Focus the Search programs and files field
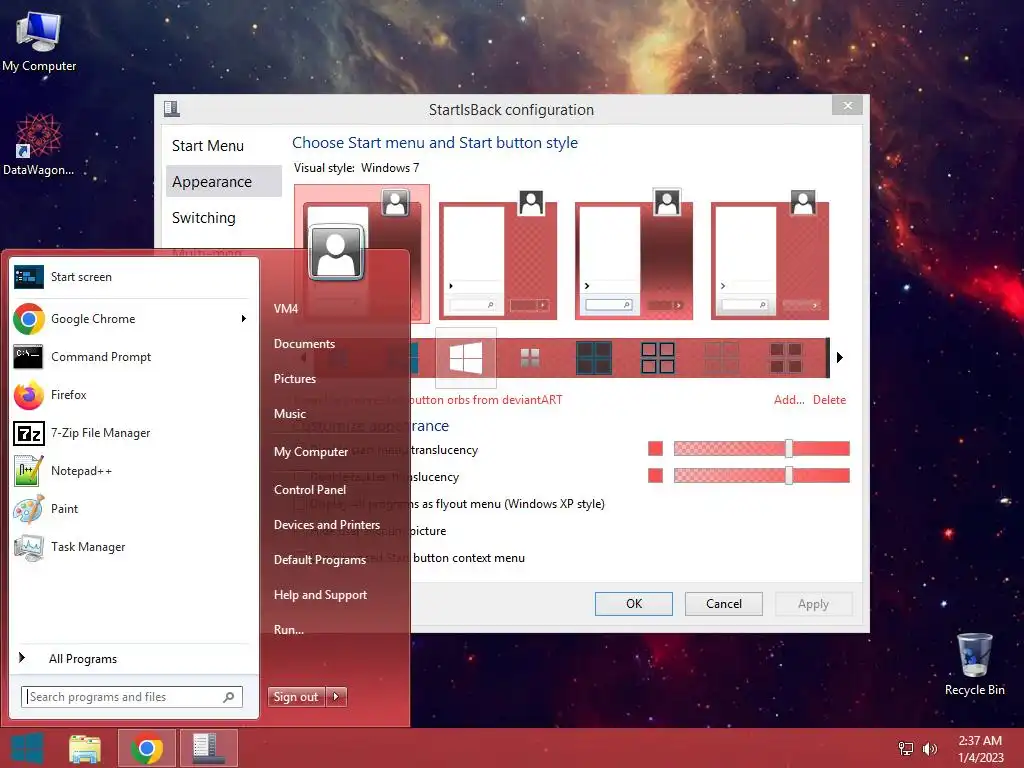Screen dimensions: 1024x768 132,697
